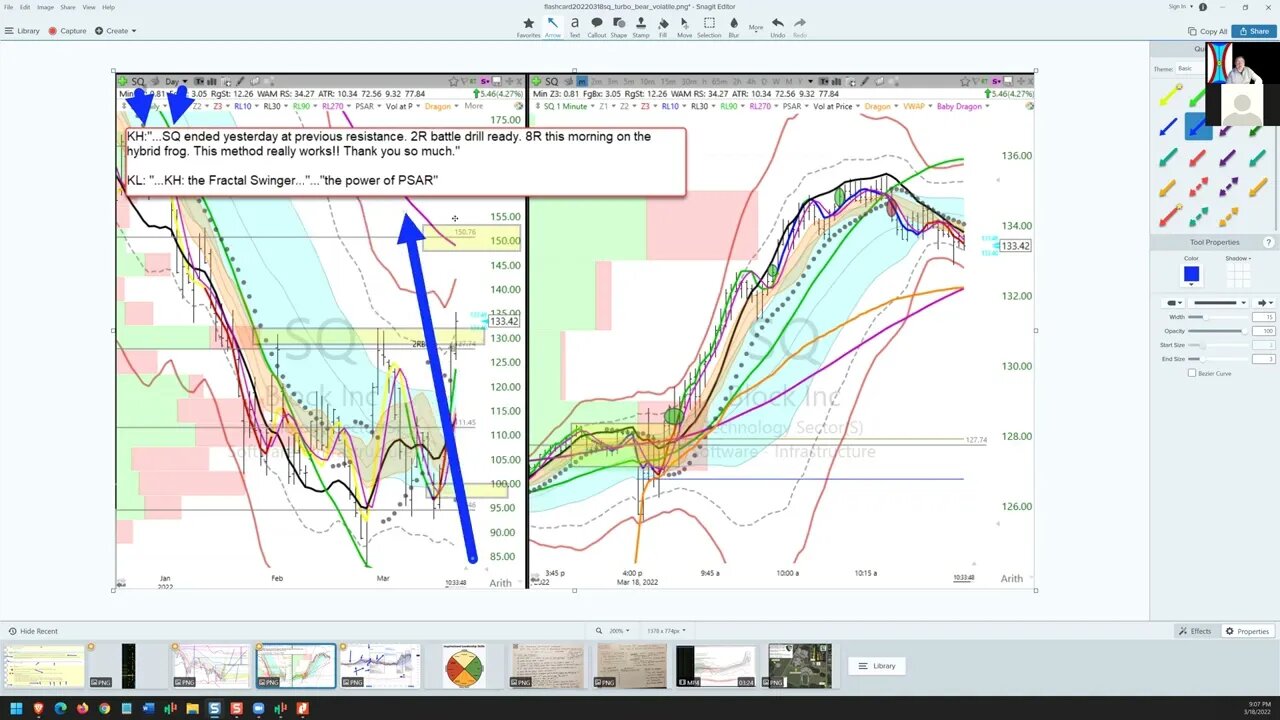Adjust the Opacity slider
1280x720 pixels.
click(x=1218, y=331)
